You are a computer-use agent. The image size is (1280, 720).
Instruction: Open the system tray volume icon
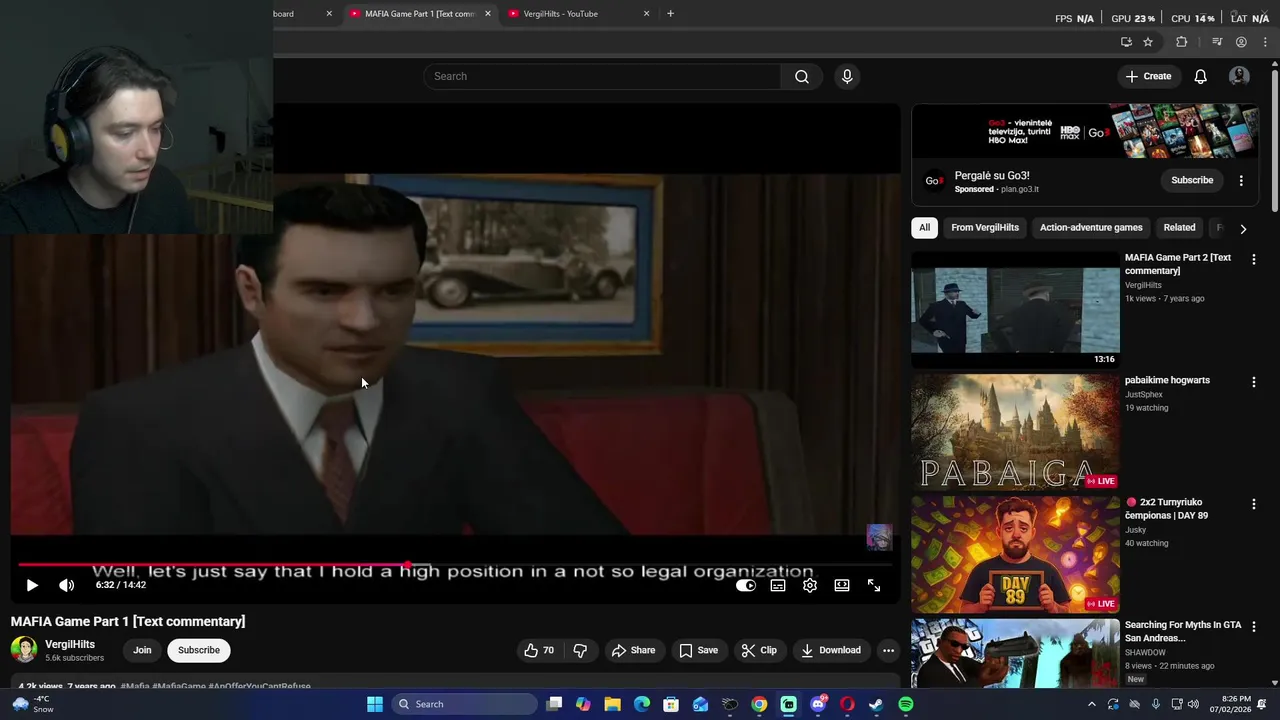point(1193,704)
